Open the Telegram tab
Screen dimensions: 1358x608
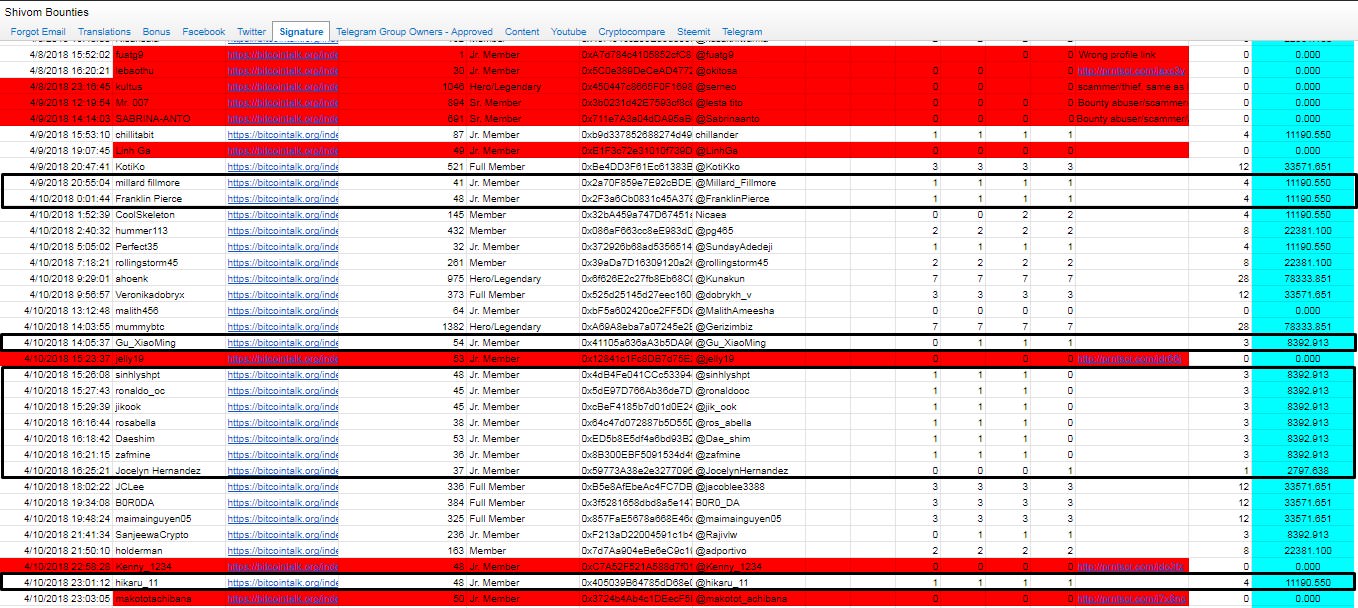pos(742,32)
